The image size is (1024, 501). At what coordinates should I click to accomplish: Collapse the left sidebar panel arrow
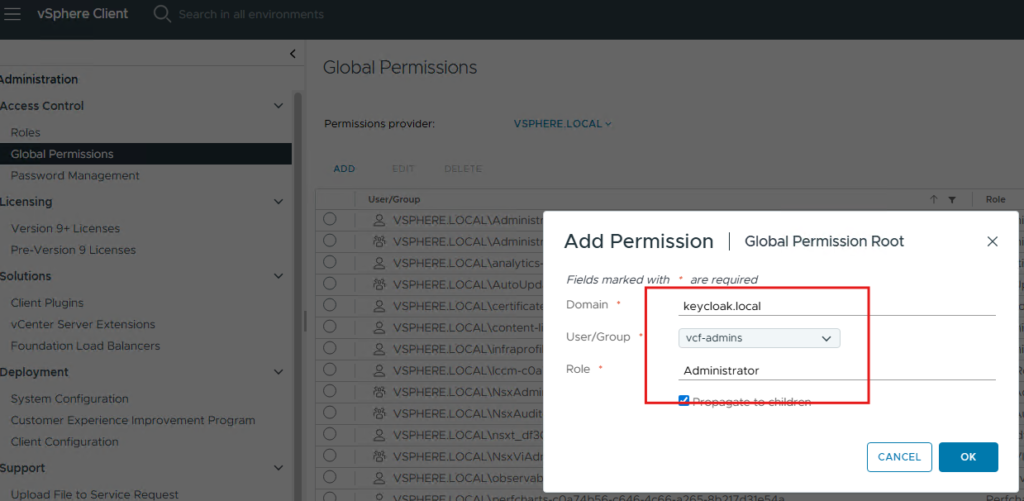click(x=292, y=54)
